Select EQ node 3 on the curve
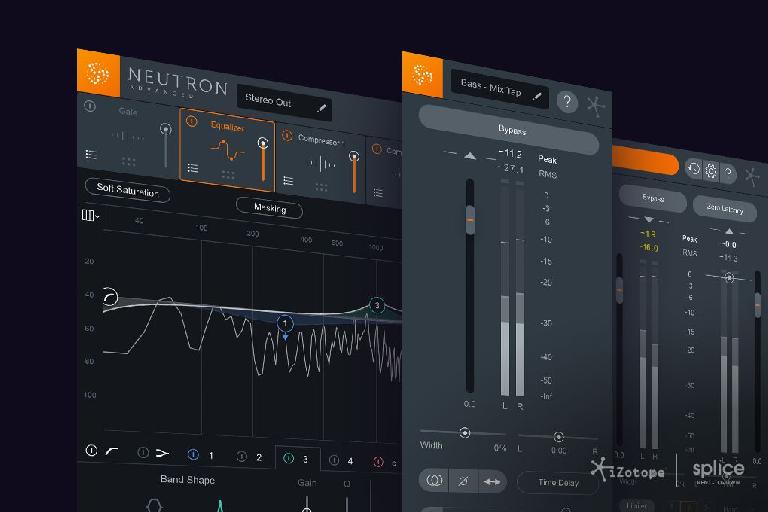768x512 pixels. tap(377, 305)
